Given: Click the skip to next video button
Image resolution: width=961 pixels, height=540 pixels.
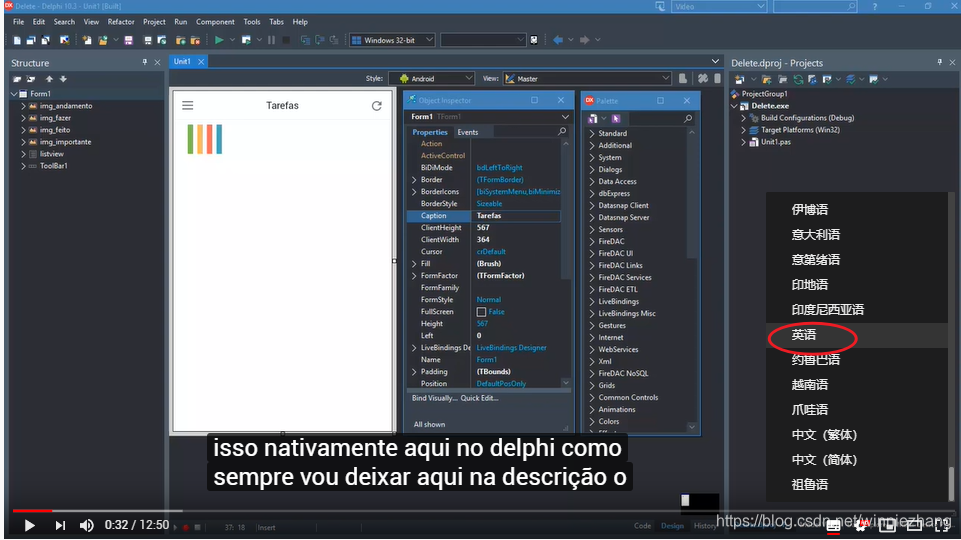Looking at the screenshot, I should click(x=60, y=525).
